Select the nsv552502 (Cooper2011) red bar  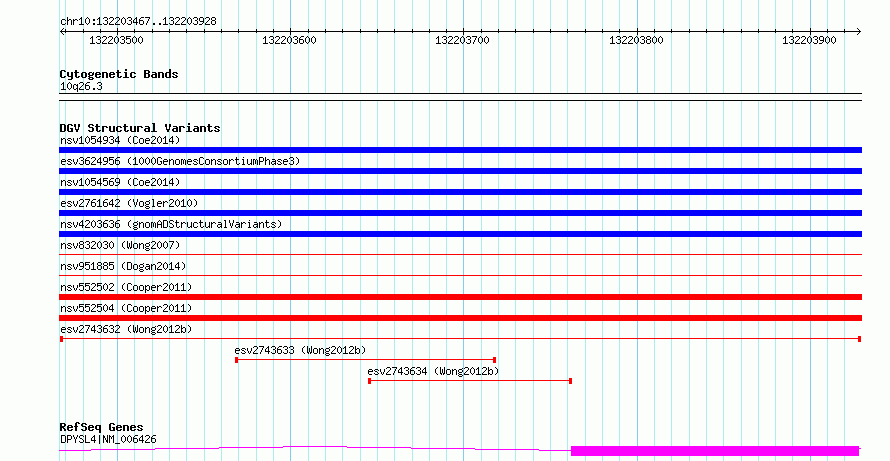coord(460,297)
